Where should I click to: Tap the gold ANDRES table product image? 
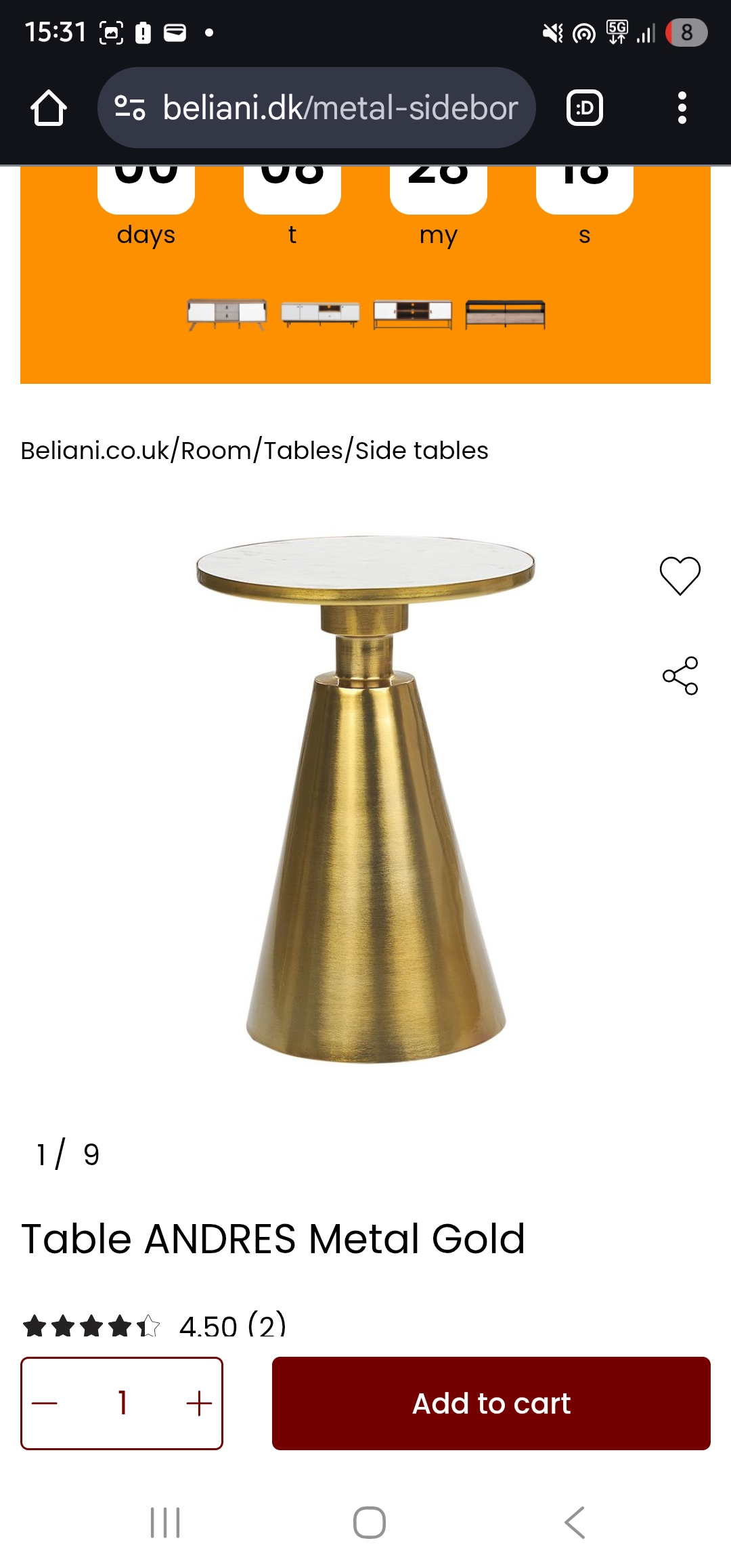click(365, 799)
